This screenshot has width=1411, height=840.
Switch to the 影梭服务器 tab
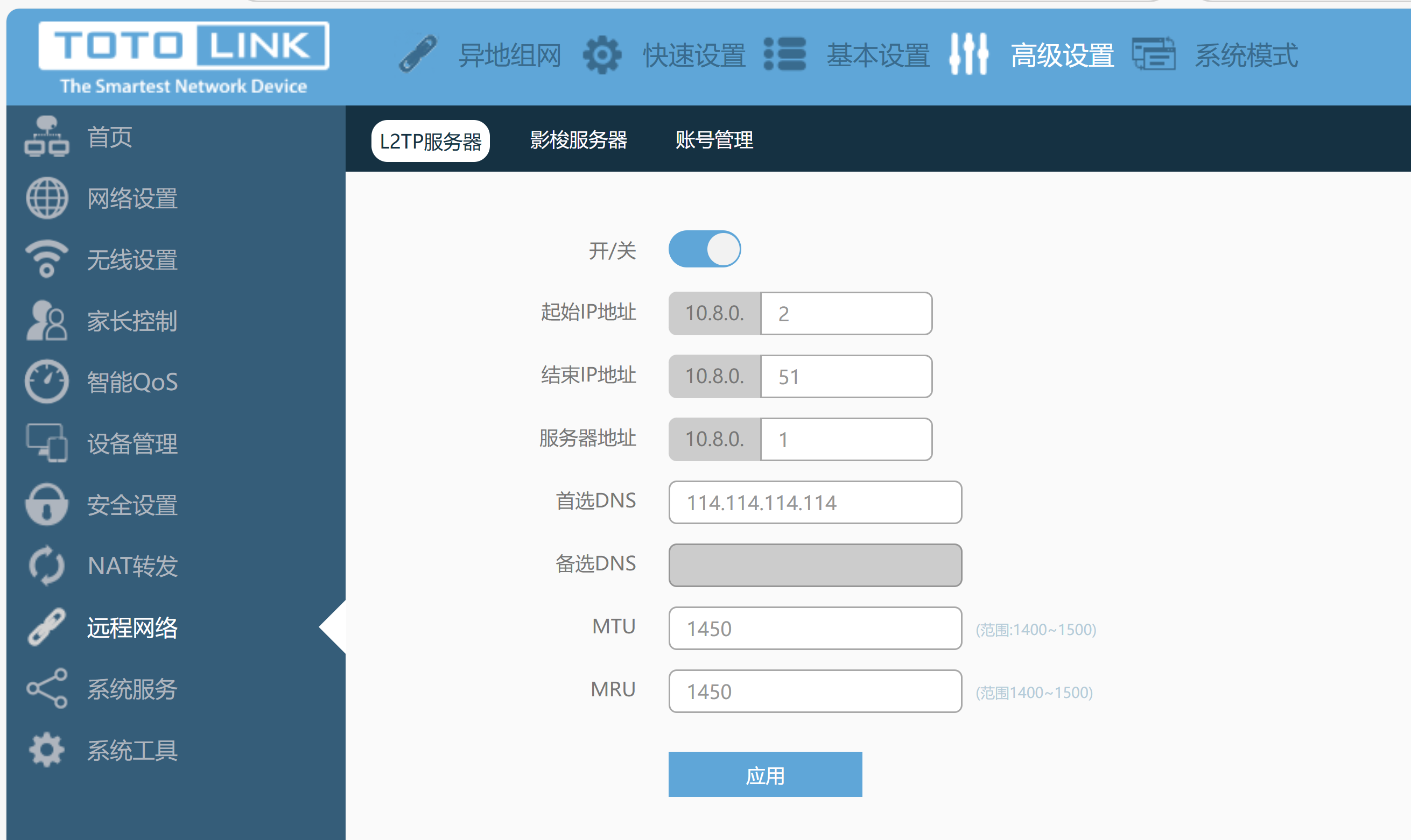578,140
